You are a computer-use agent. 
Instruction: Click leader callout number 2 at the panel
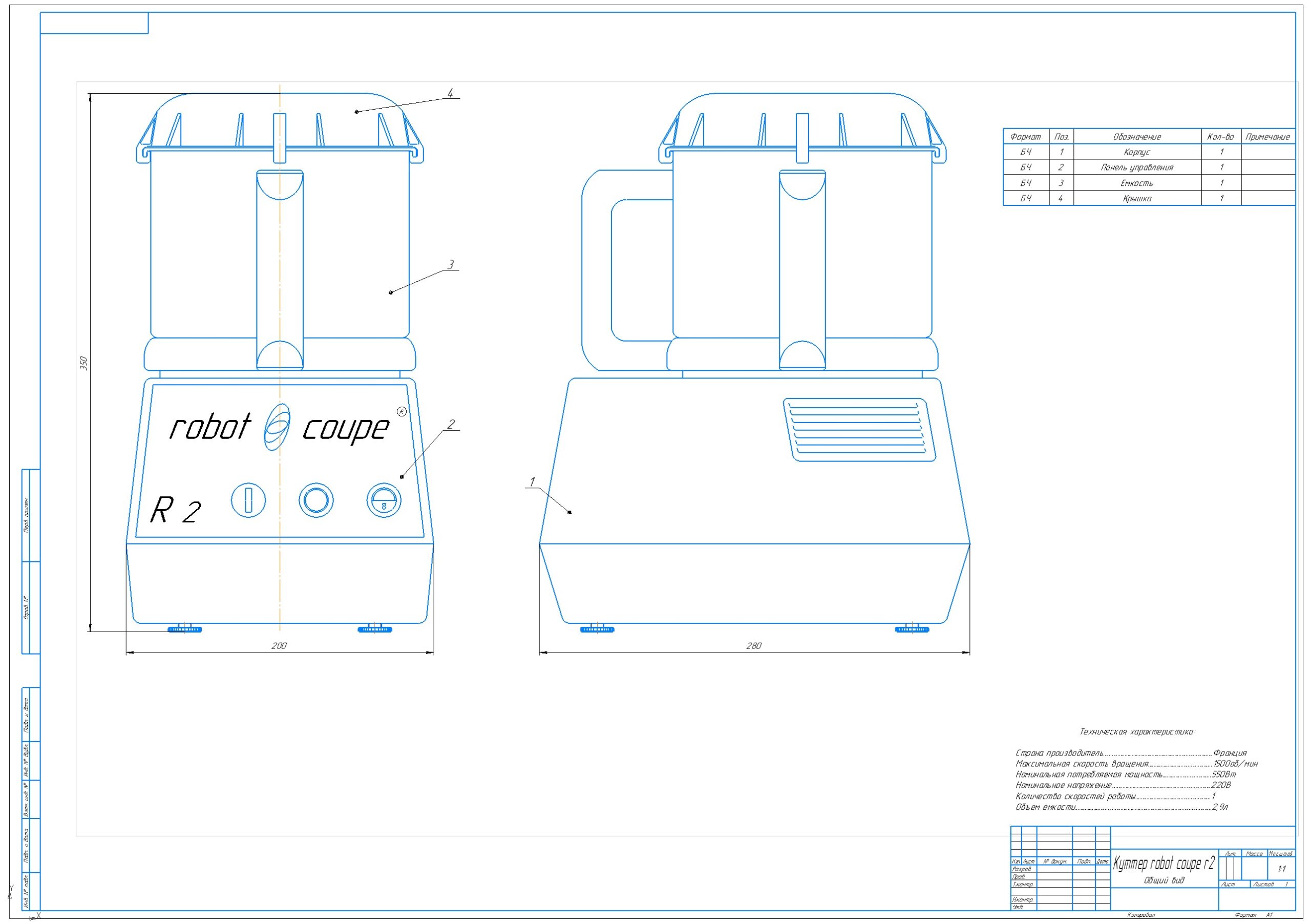451,424
